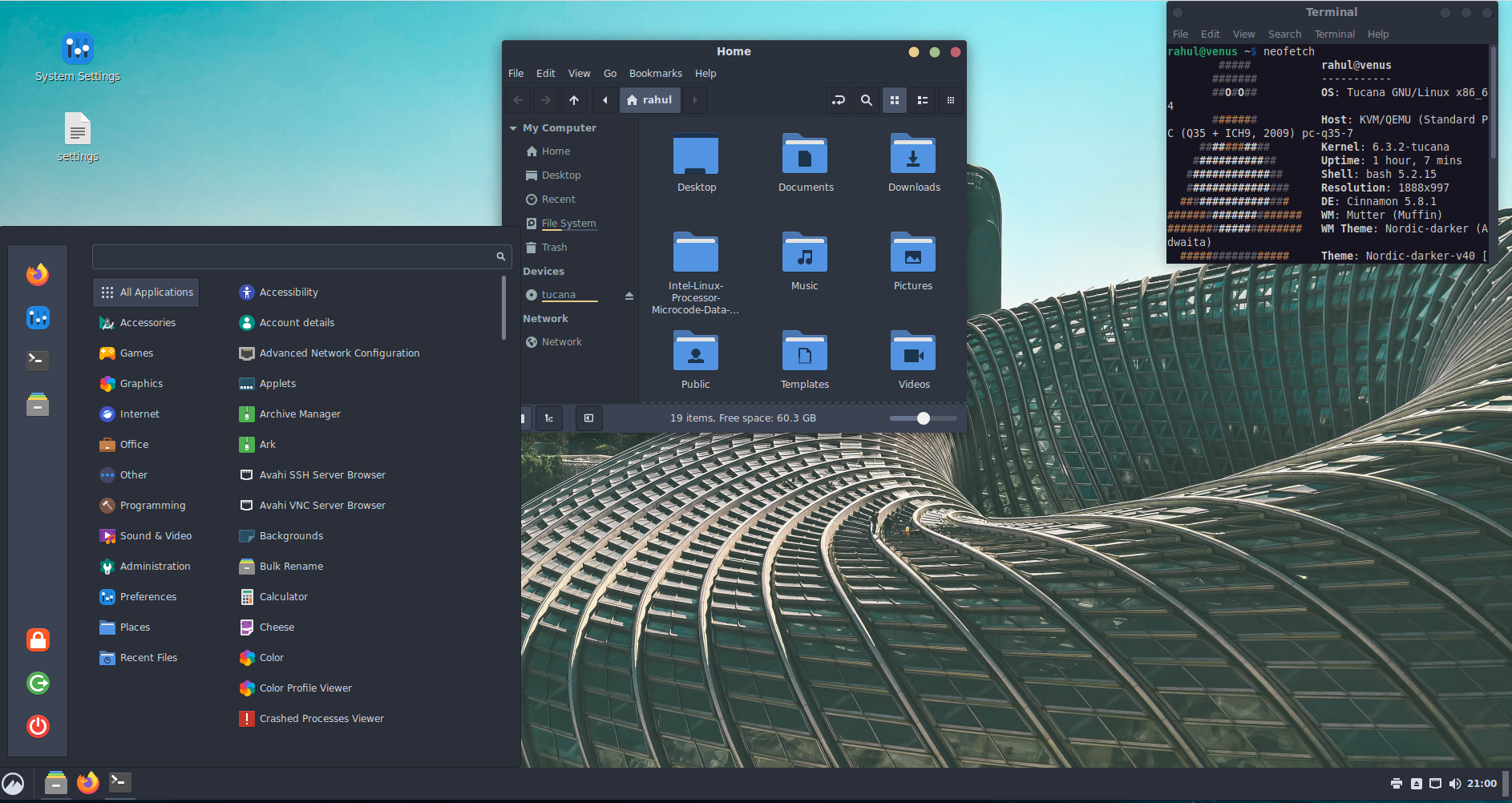Collapse the Devices section header
Screen dimensions: 1512x803
544,272
